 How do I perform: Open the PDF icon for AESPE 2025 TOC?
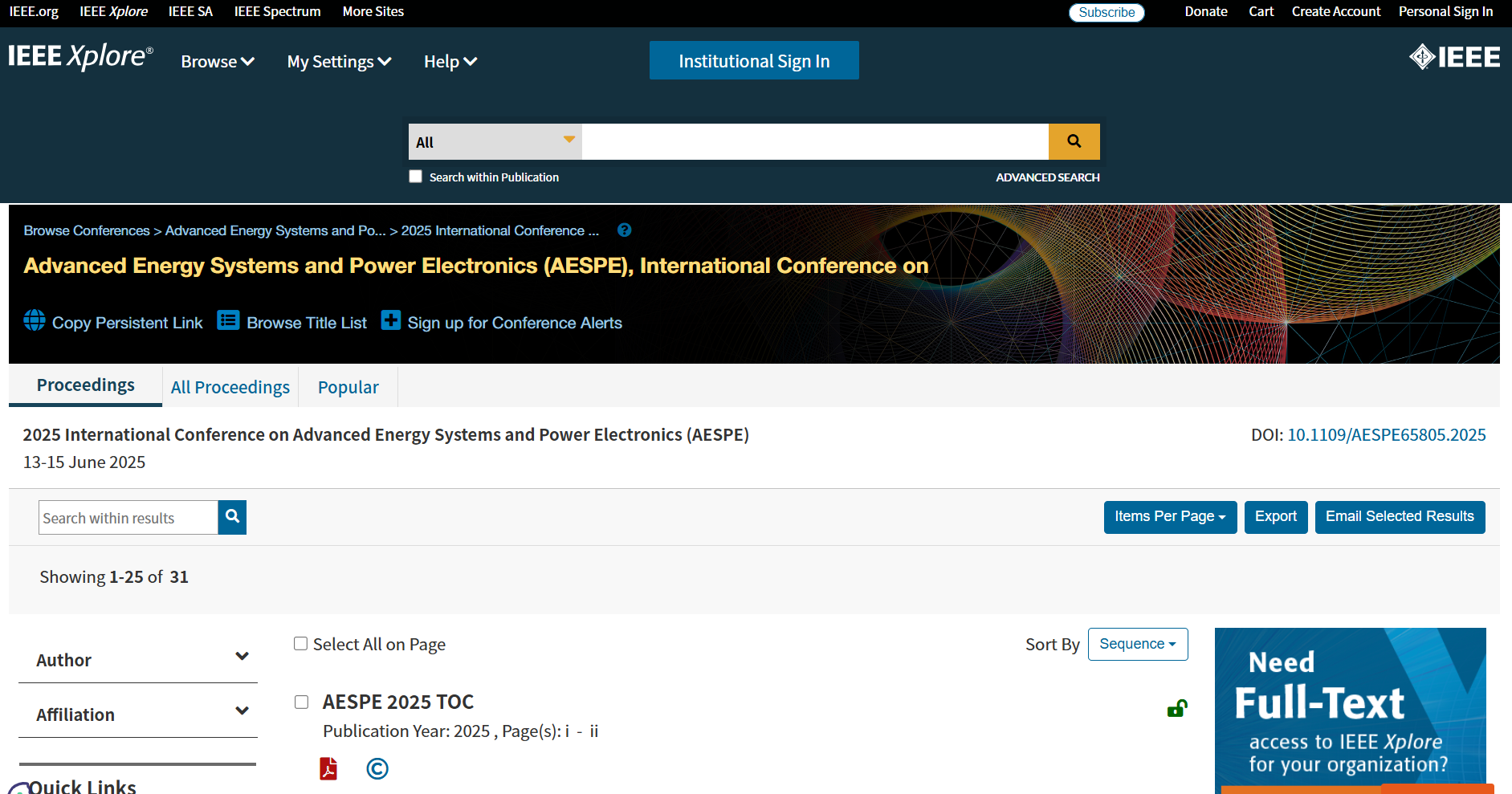point(328,768)
